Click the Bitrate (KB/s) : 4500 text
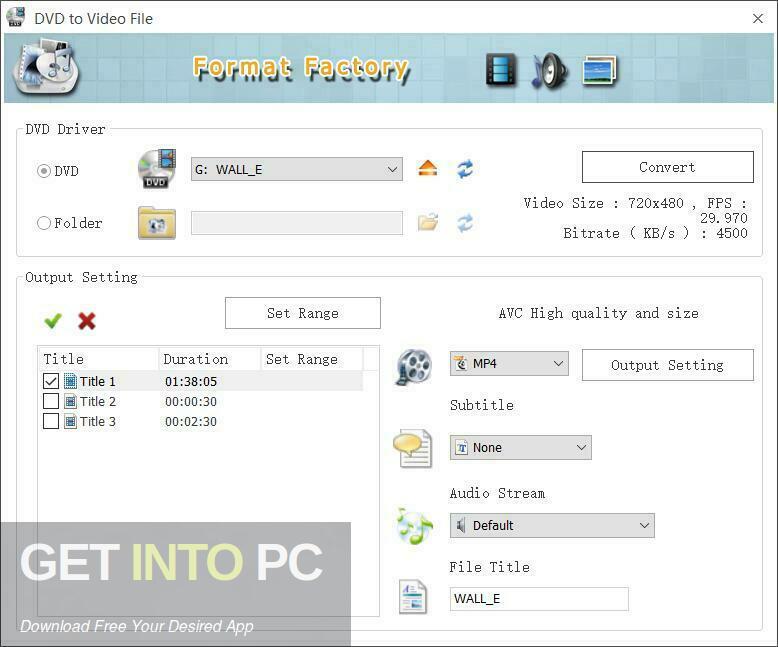This screenshot has height=647, width=778. pos(655,233)
